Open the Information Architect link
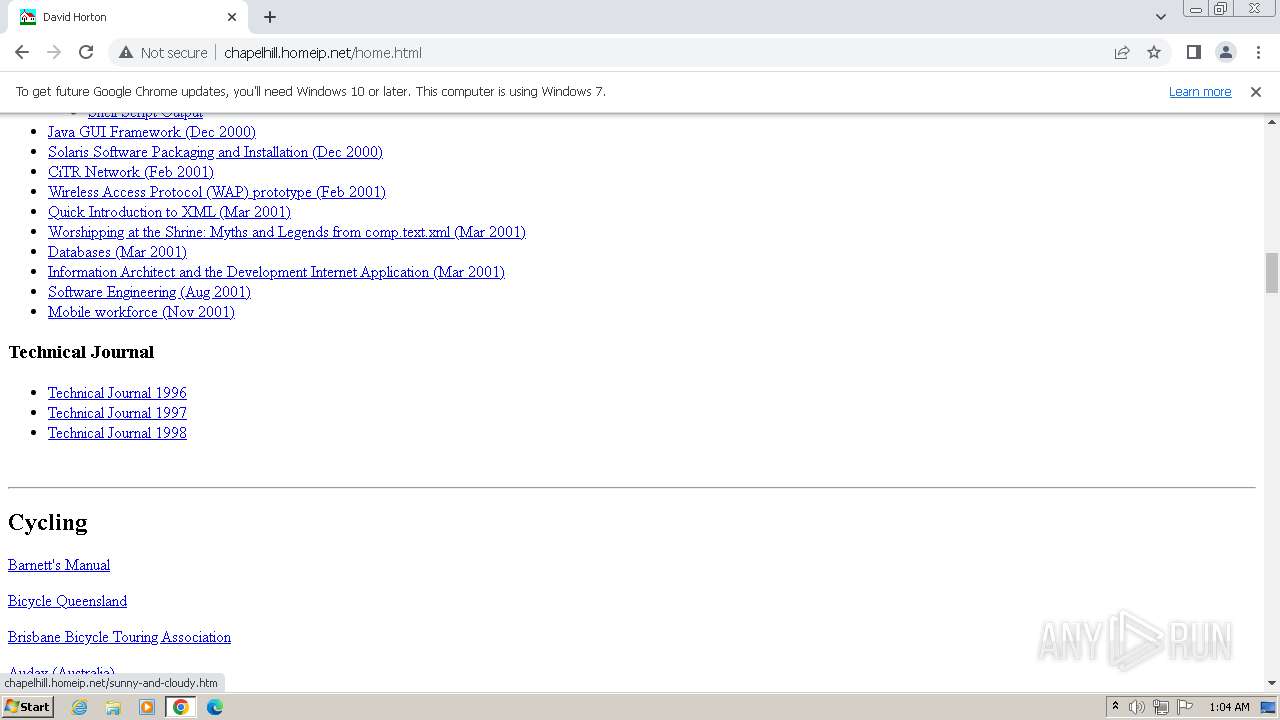The height and width of the screenshot is (720, 1280). [276, 272]
